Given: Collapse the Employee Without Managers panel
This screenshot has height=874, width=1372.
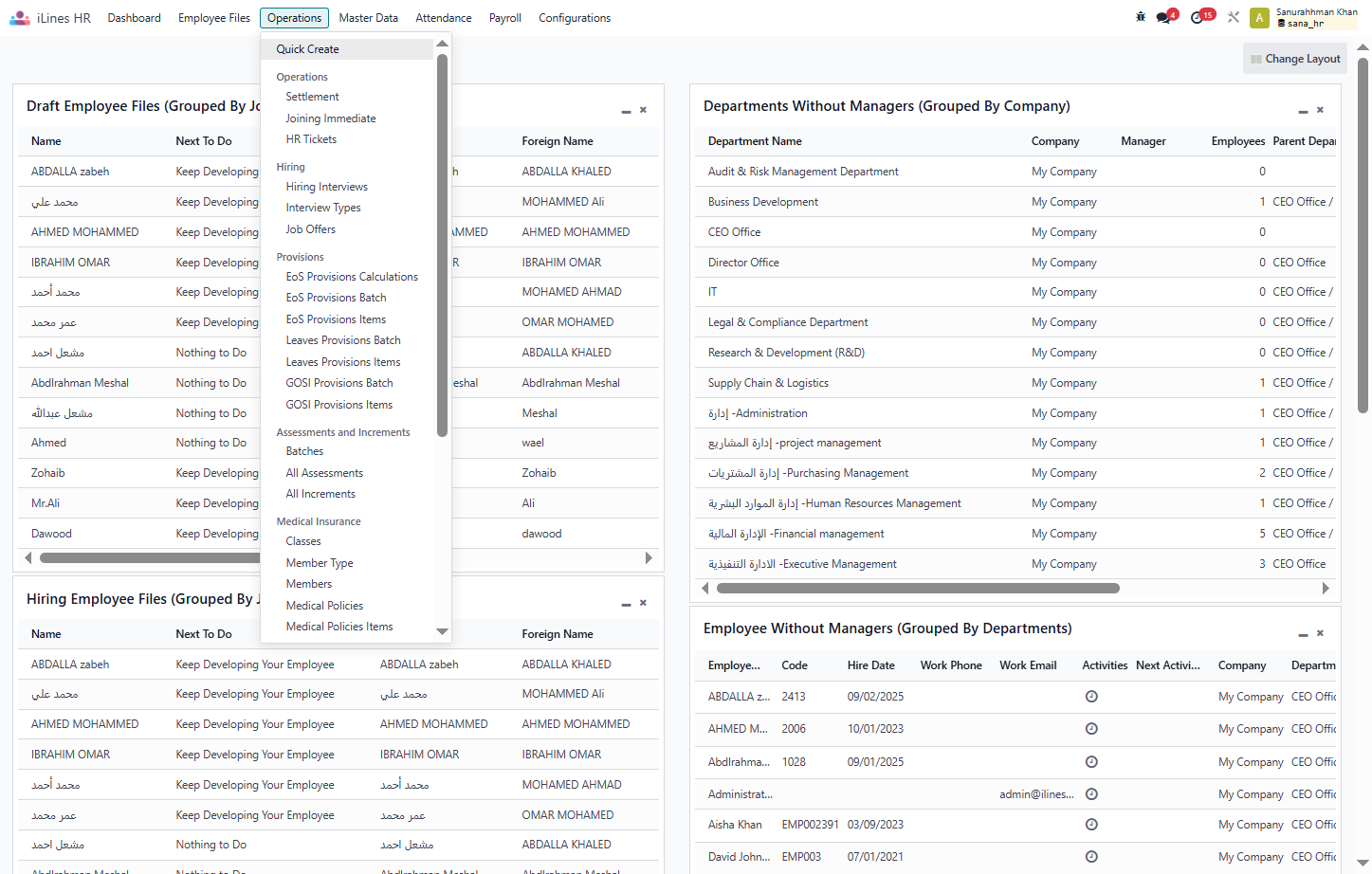Looking at the screenshot, I should click(1303, 634).
